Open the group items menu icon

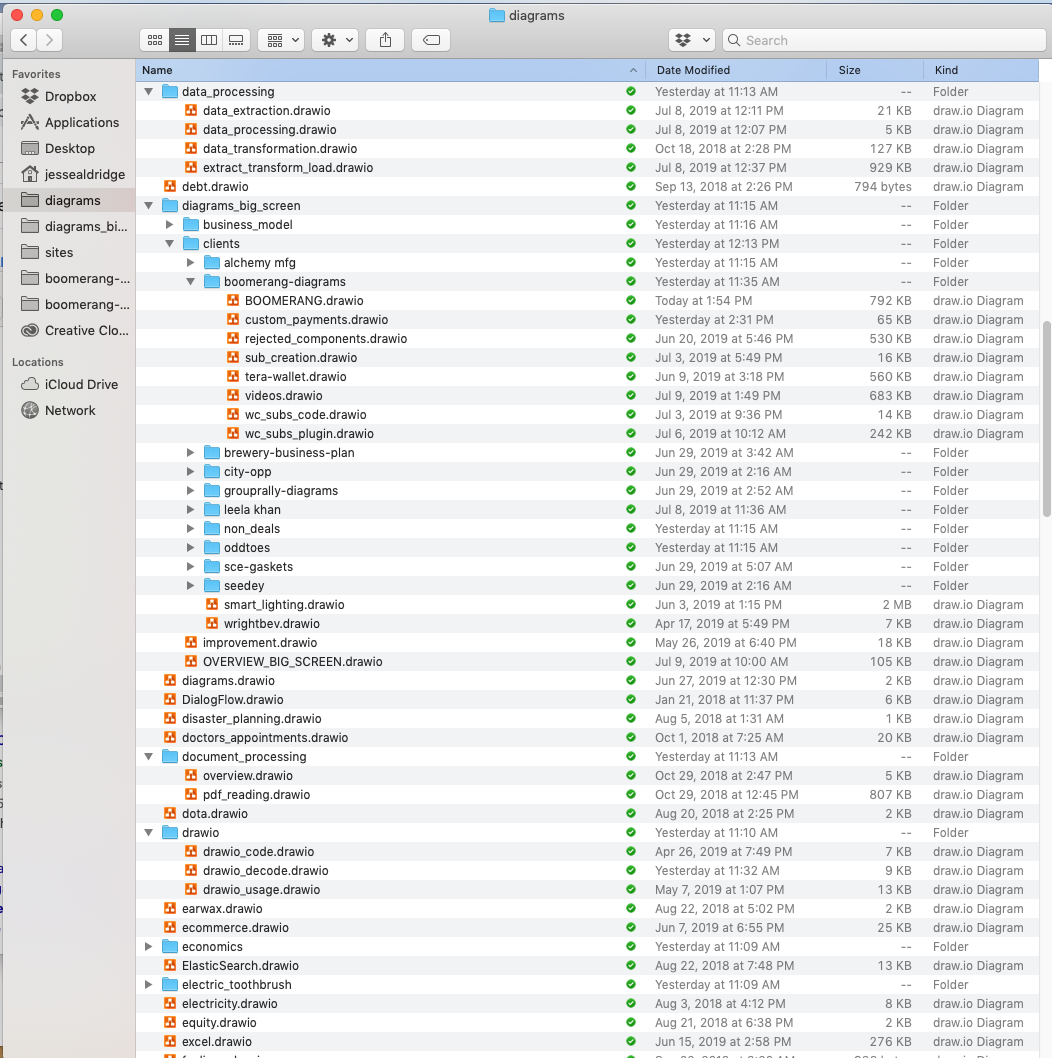click(x=279, y=40)
